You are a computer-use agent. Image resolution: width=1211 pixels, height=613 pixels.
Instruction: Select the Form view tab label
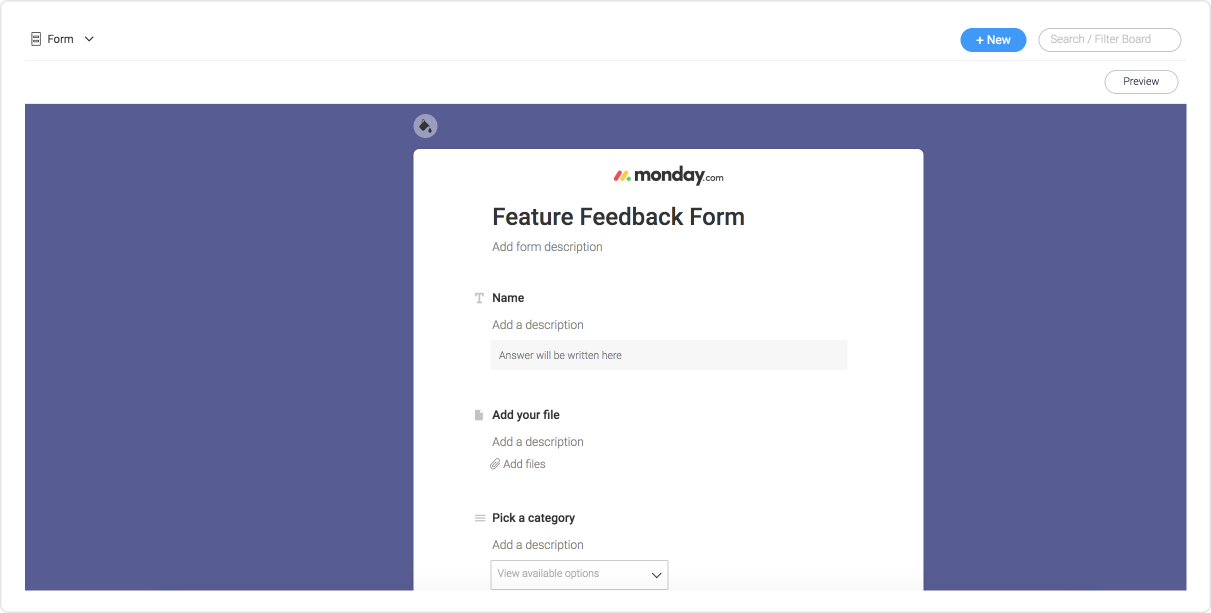click(x=60, y=39)
